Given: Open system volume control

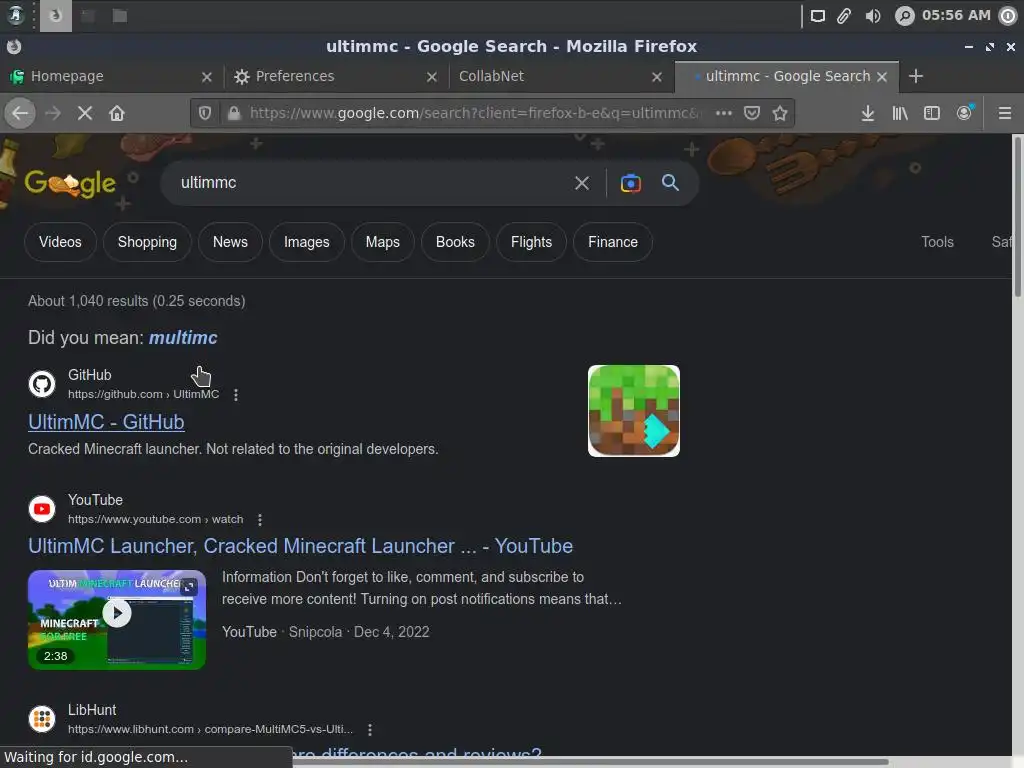Looking at the screenshot, I should point(872,16).
